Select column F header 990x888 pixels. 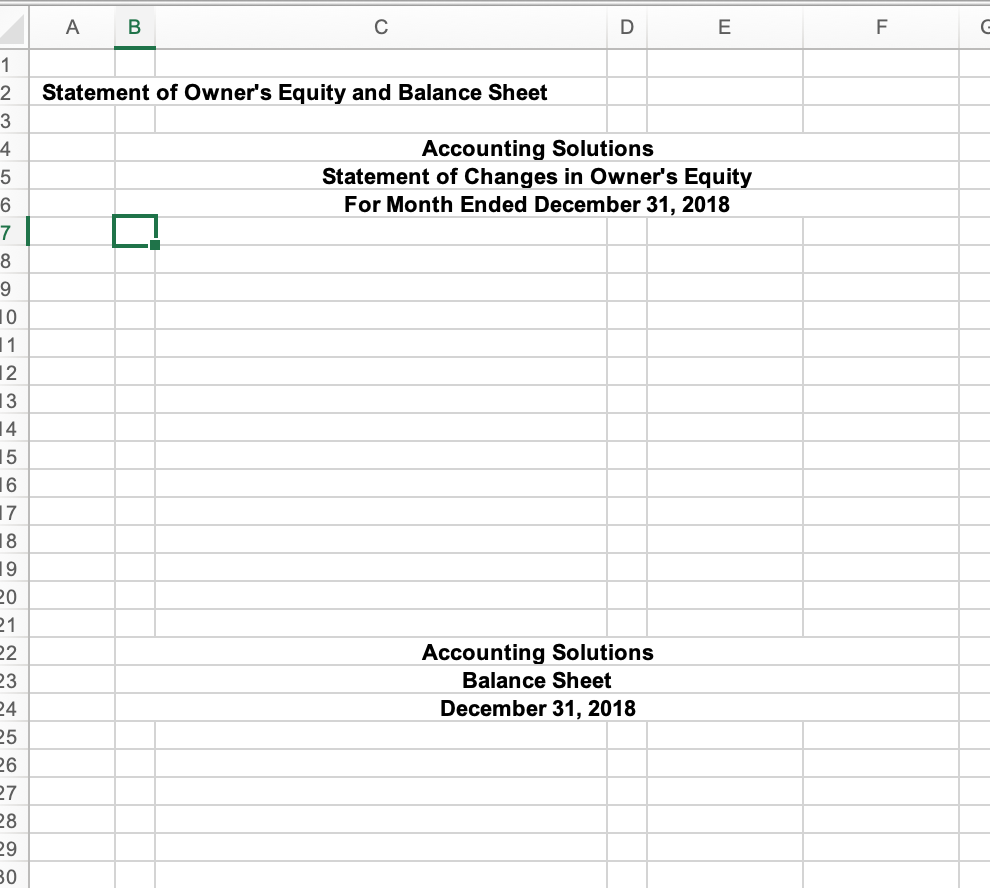tap(881, 27)
